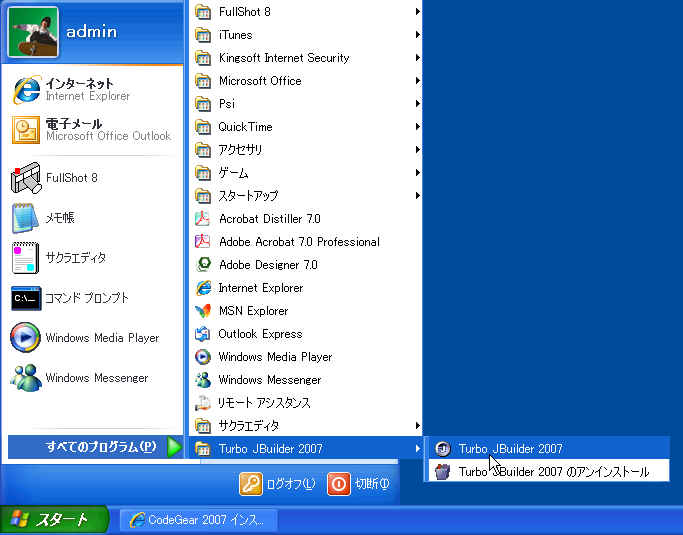Open Microsoft Office Outlook e-mail icon
Viewport: 683px width, 535px height.
(26, 130)
